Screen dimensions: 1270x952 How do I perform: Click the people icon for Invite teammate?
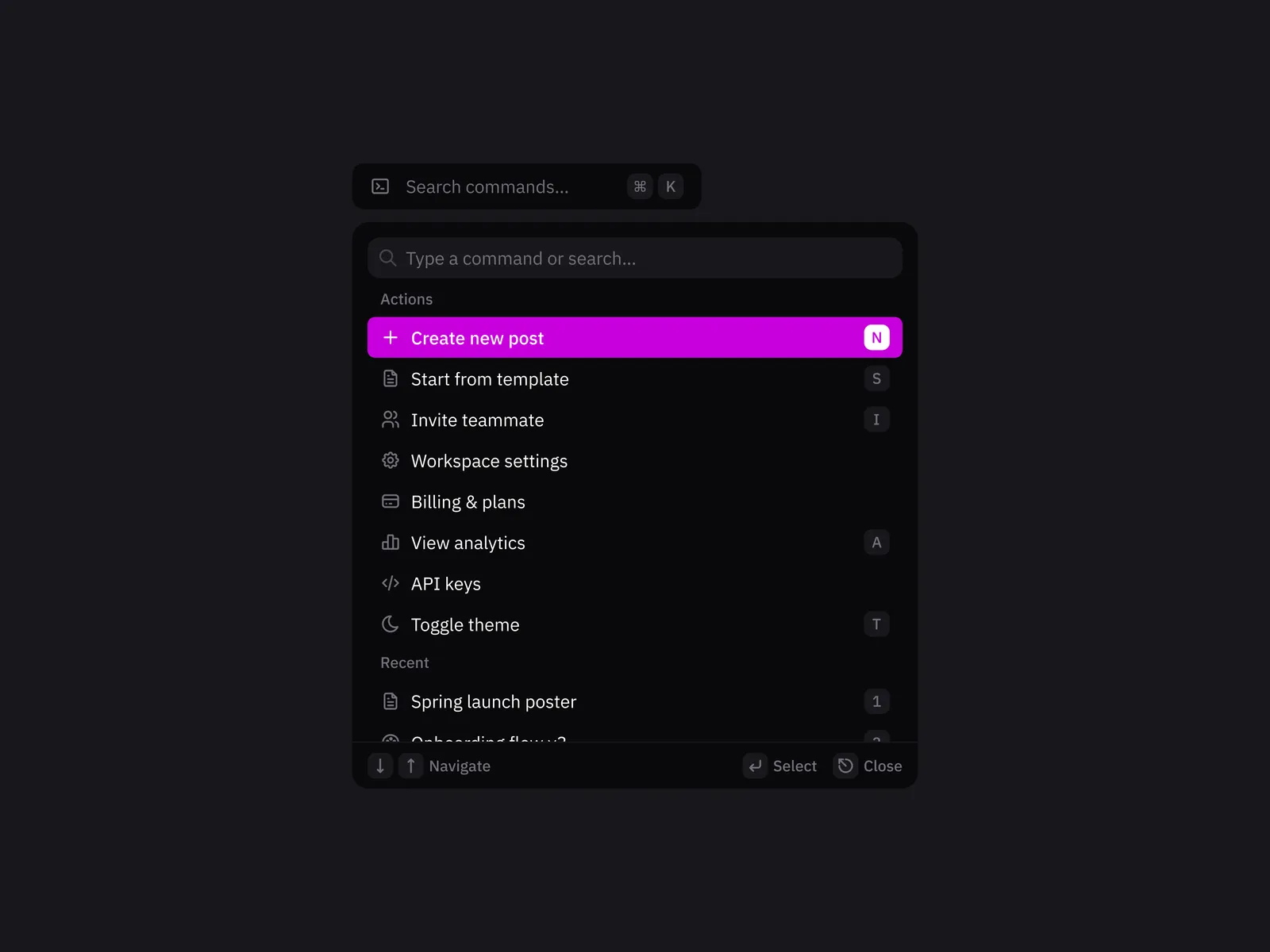click(x=391, y=420)
